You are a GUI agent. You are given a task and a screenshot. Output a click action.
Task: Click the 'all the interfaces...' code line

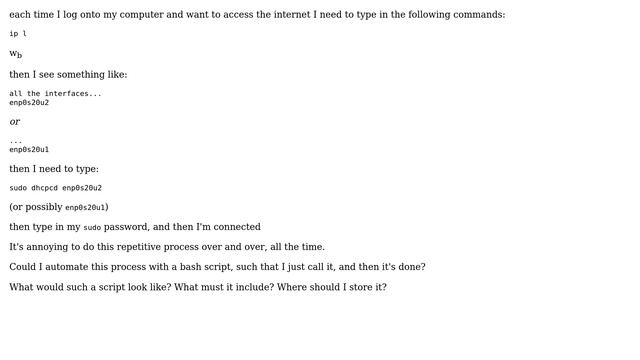click(55, 93)
